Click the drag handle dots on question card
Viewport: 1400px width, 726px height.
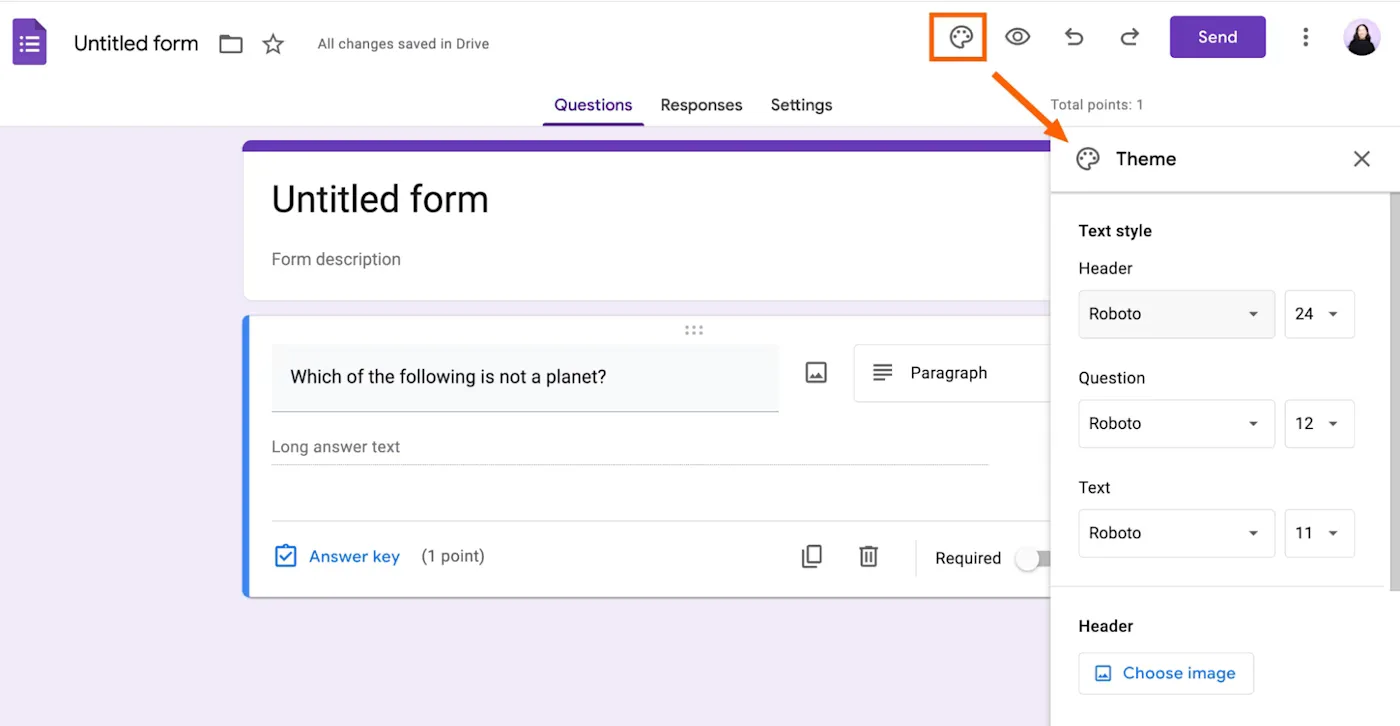point(694,330)
